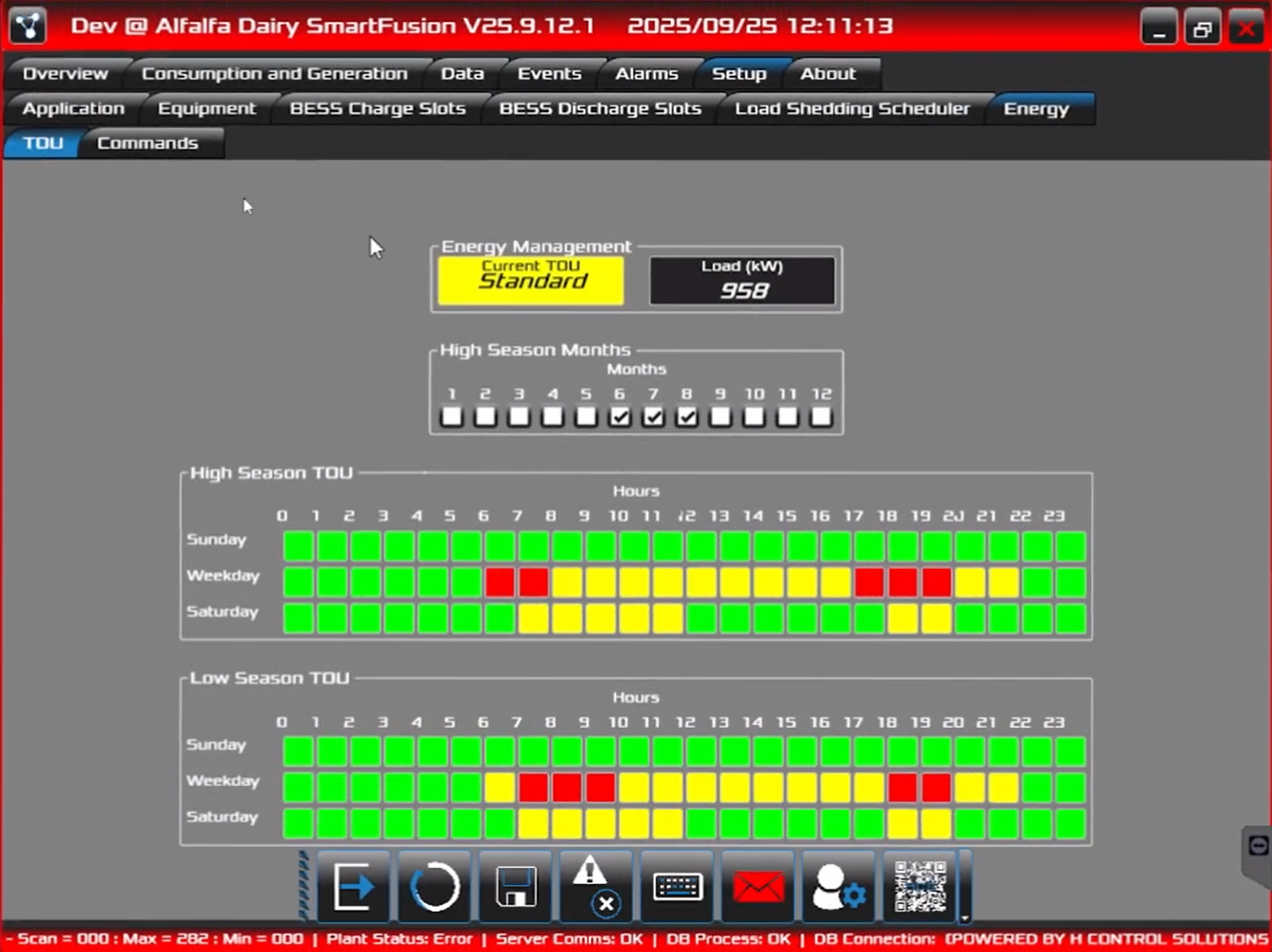Viewport: 1272px width, 952px height.
Task: Select High Season Weekday hour 6 red cell
Action: point(500,582)
